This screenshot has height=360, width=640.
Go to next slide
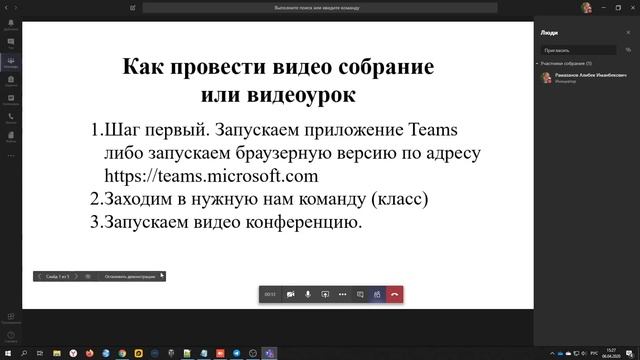[x=76, y=276]
